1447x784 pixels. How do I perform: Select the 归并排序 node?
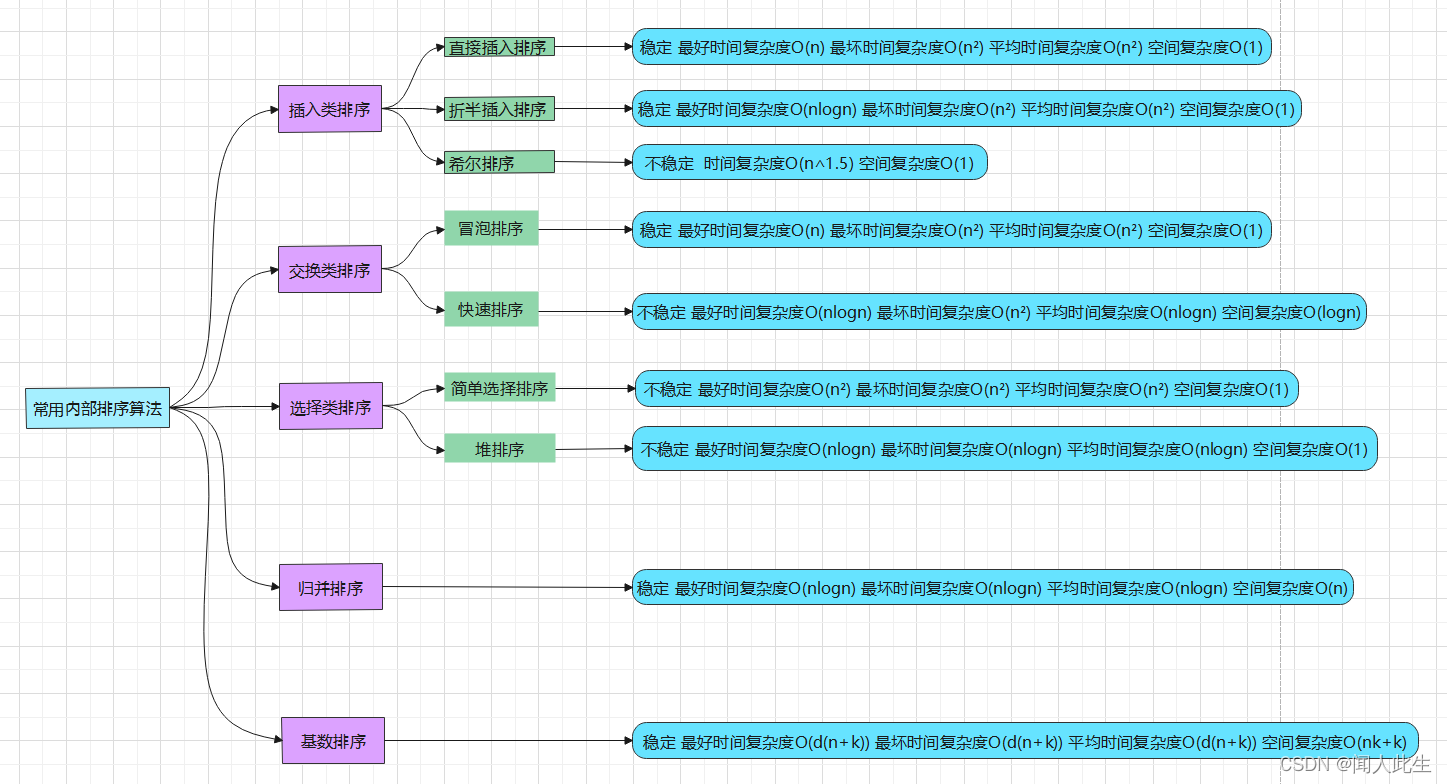coord(331,587)
